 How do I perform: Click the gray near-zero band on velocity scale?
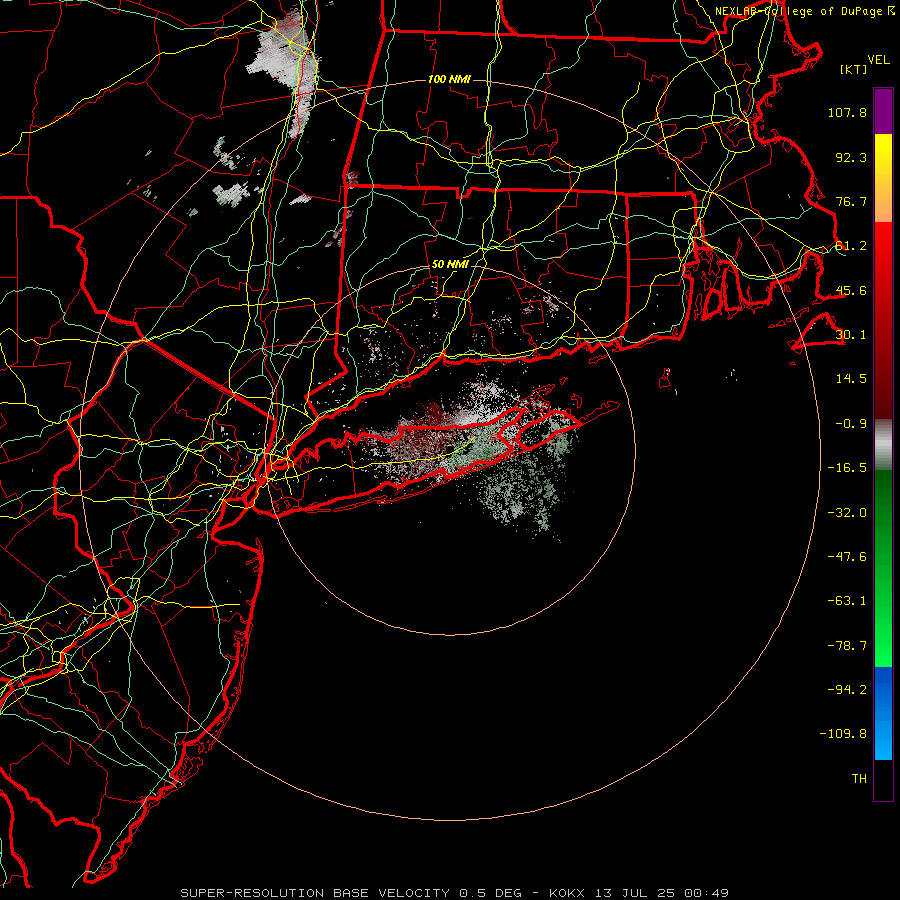(883, 442)
